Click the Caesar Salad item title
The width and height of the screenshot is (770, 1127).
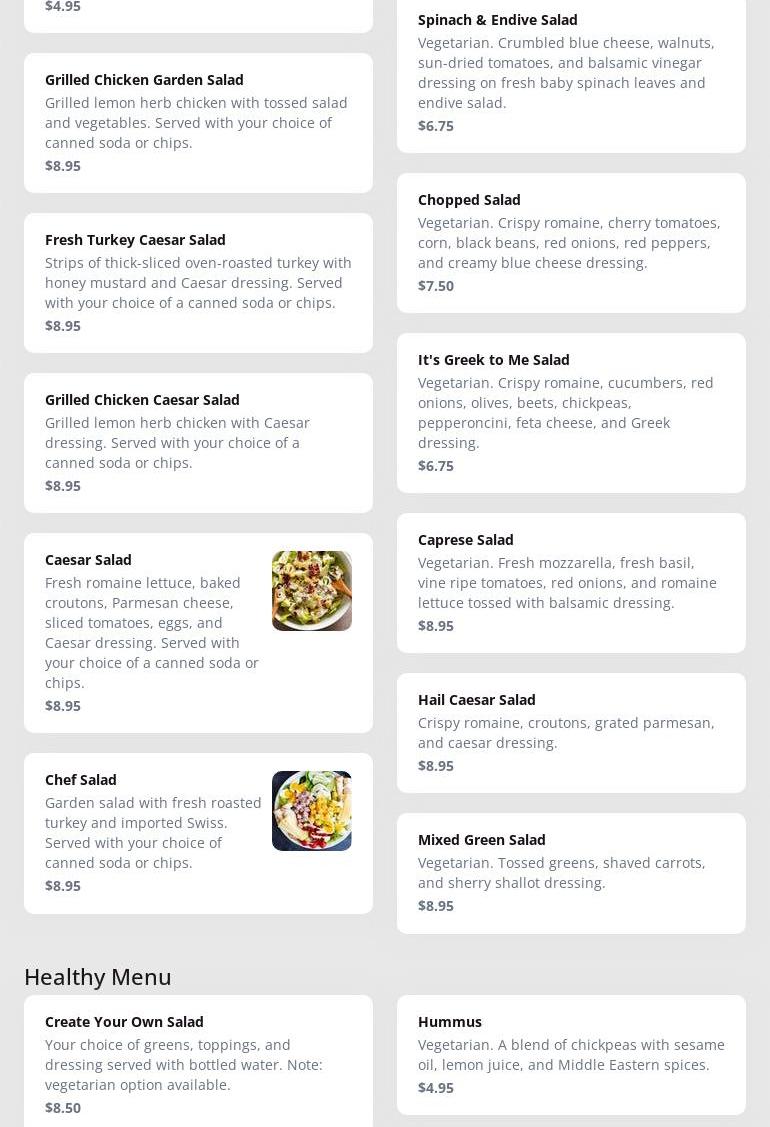pos(88,560)
